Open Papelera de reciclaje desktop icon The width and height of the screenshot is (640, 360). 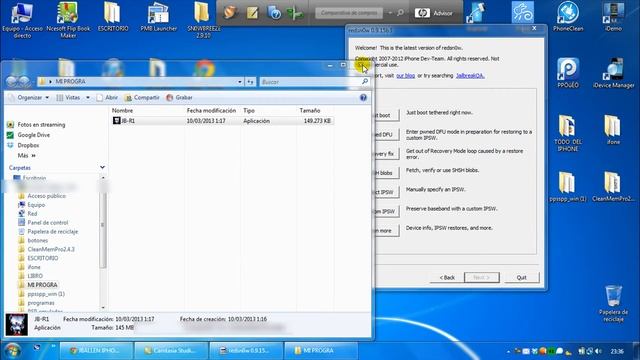point(613,304)
